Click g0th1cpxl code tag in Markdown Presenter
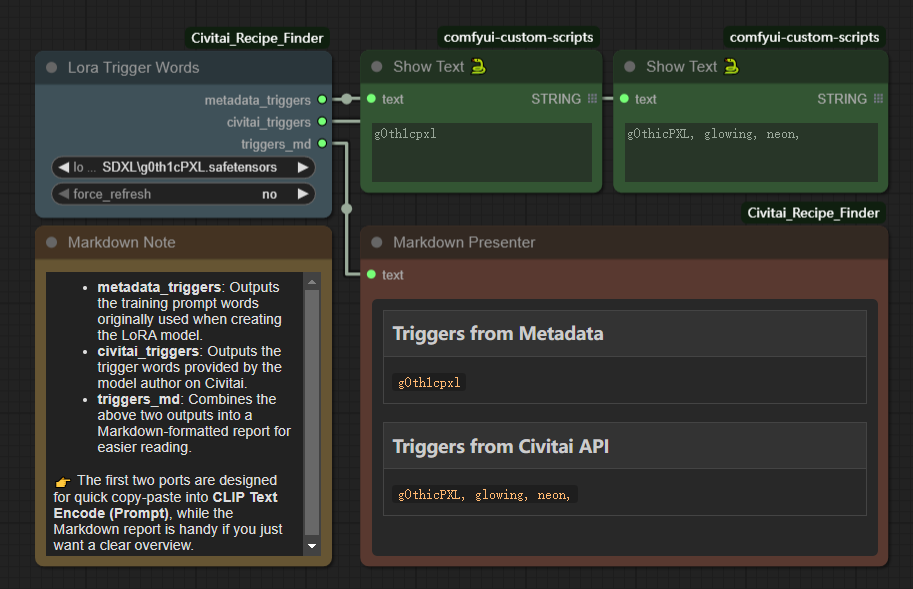913x589 pixels. (429, 382)
